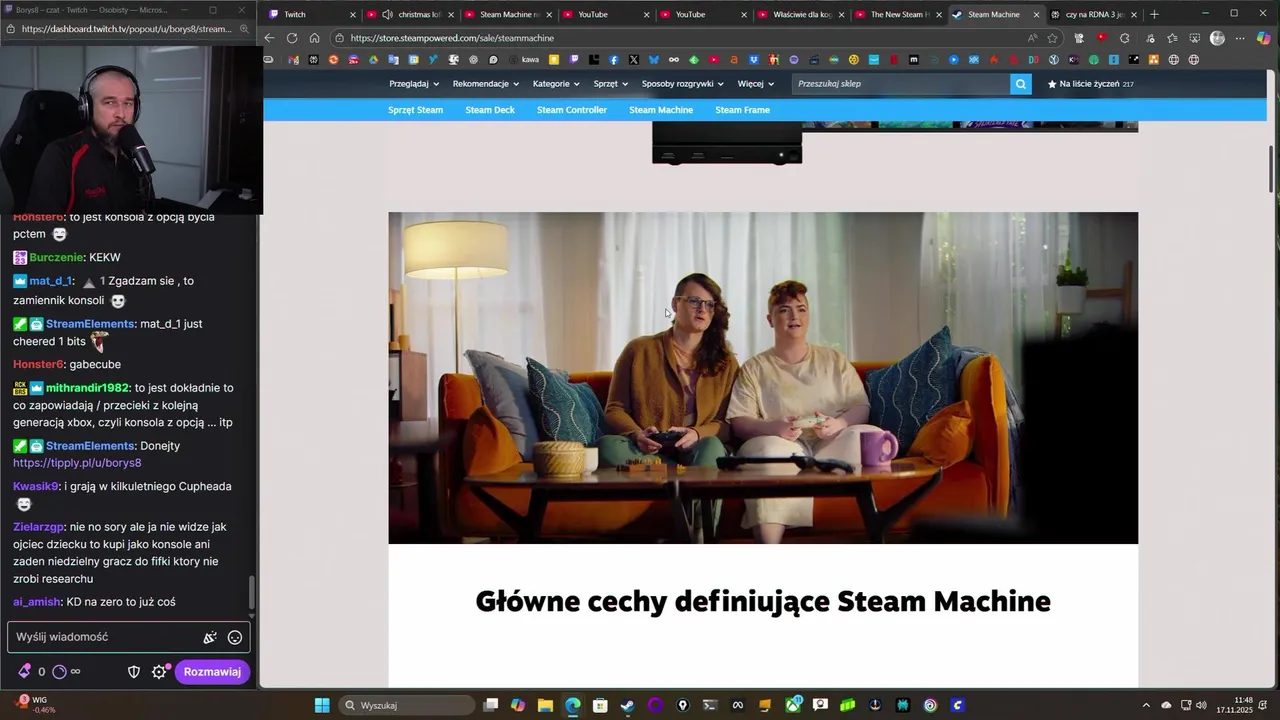Launch Steam from the taskbar
1280x720 pixels.
coord(627,705)
